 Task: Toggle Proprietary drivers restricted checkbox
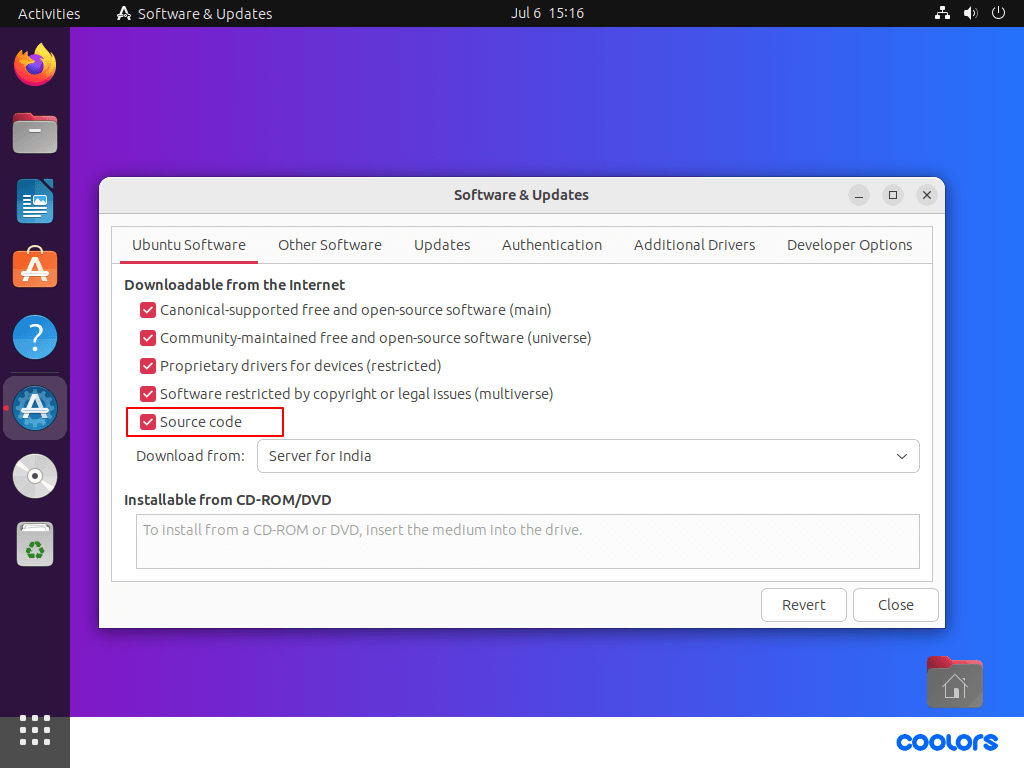coord(148,366)
